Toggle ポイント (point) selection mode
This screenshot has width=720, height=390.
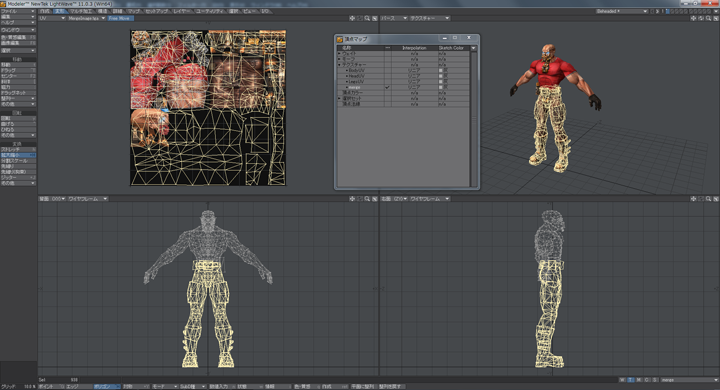pyautogui.click(x=51, y=387)
